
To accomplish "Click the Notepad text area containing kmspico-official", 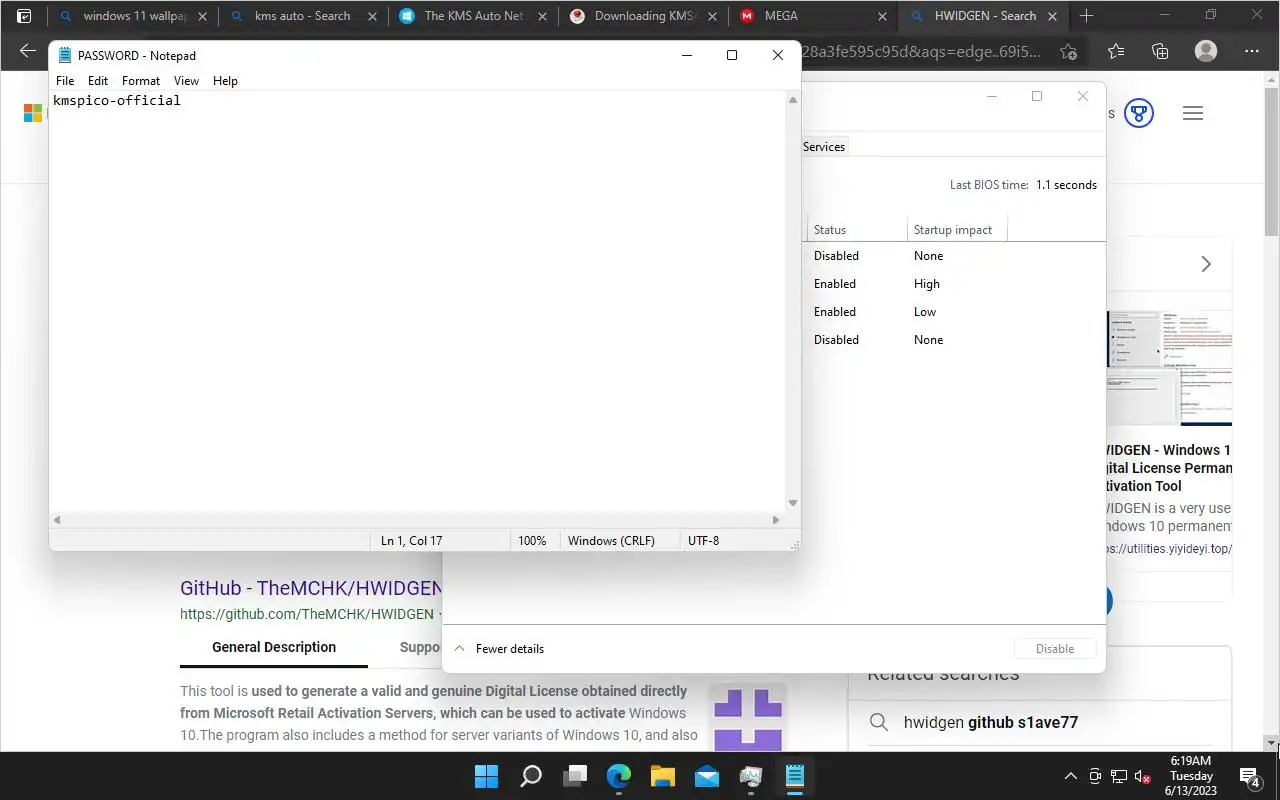I will [x=417, y=300].
